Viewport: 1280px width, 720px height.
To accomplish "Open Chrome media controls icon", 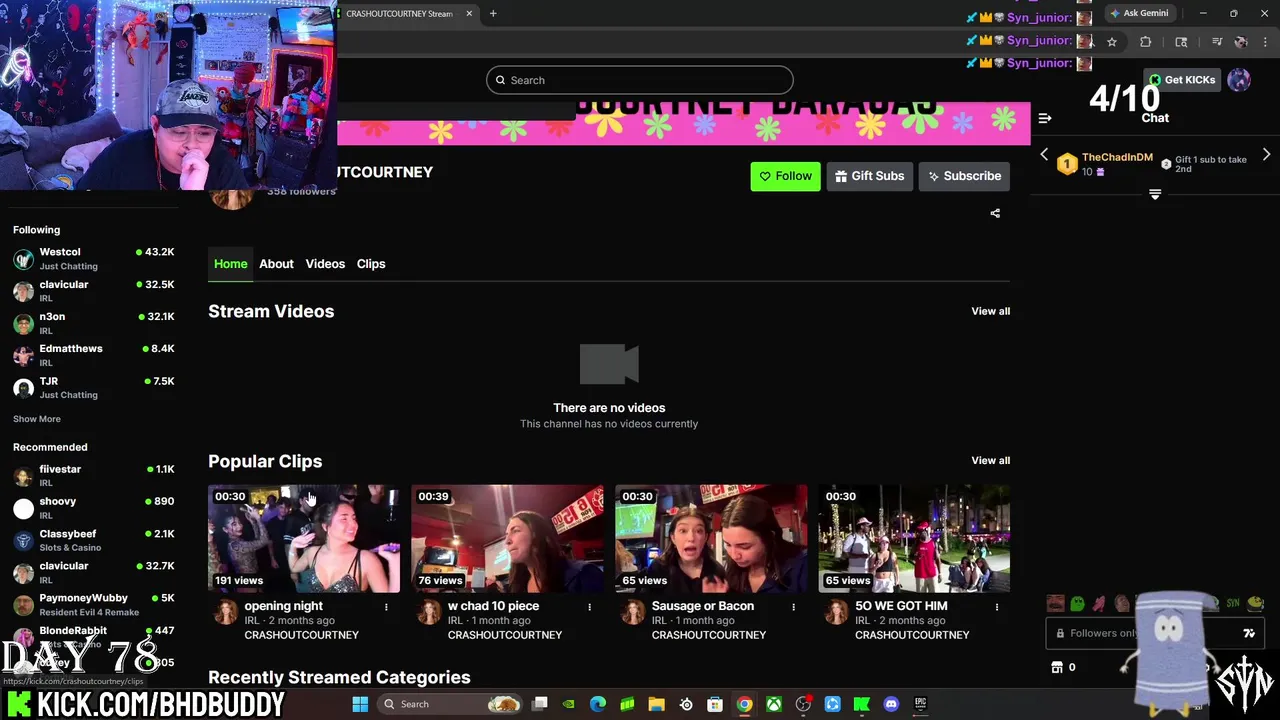I will tap(1216, 42).
